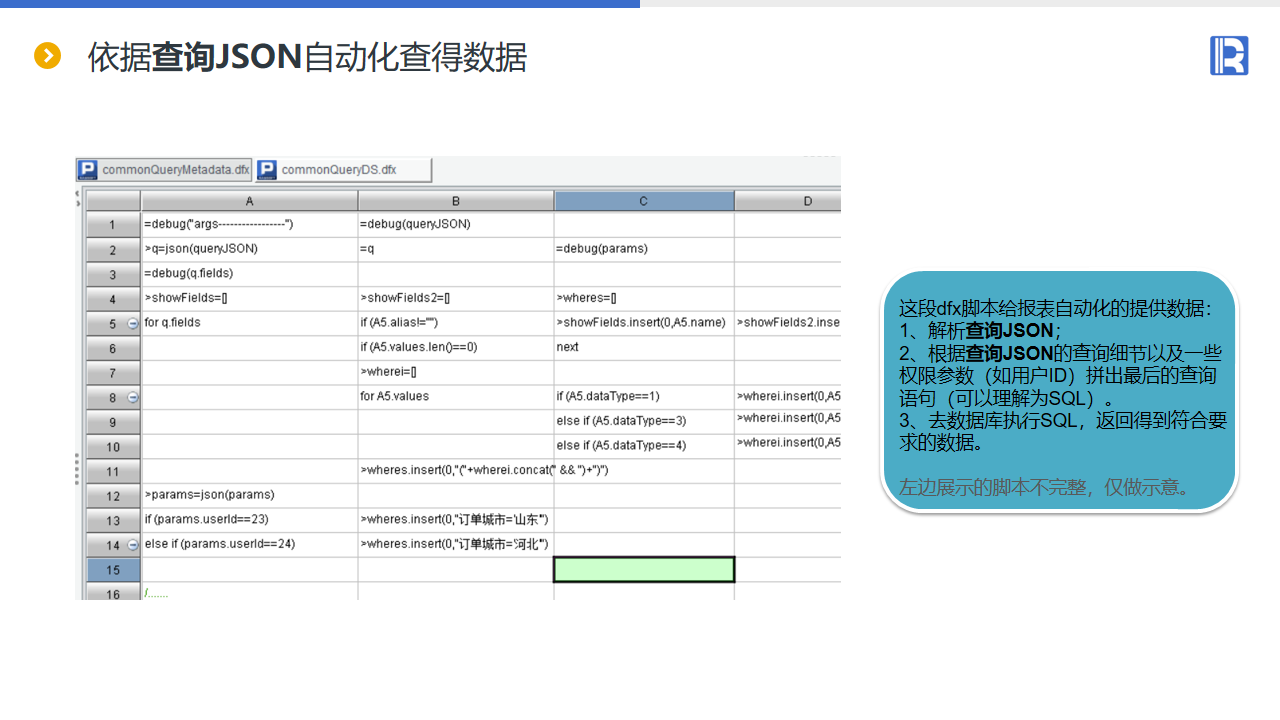
Task: Select the cell containing next
Action: (644, 348)
